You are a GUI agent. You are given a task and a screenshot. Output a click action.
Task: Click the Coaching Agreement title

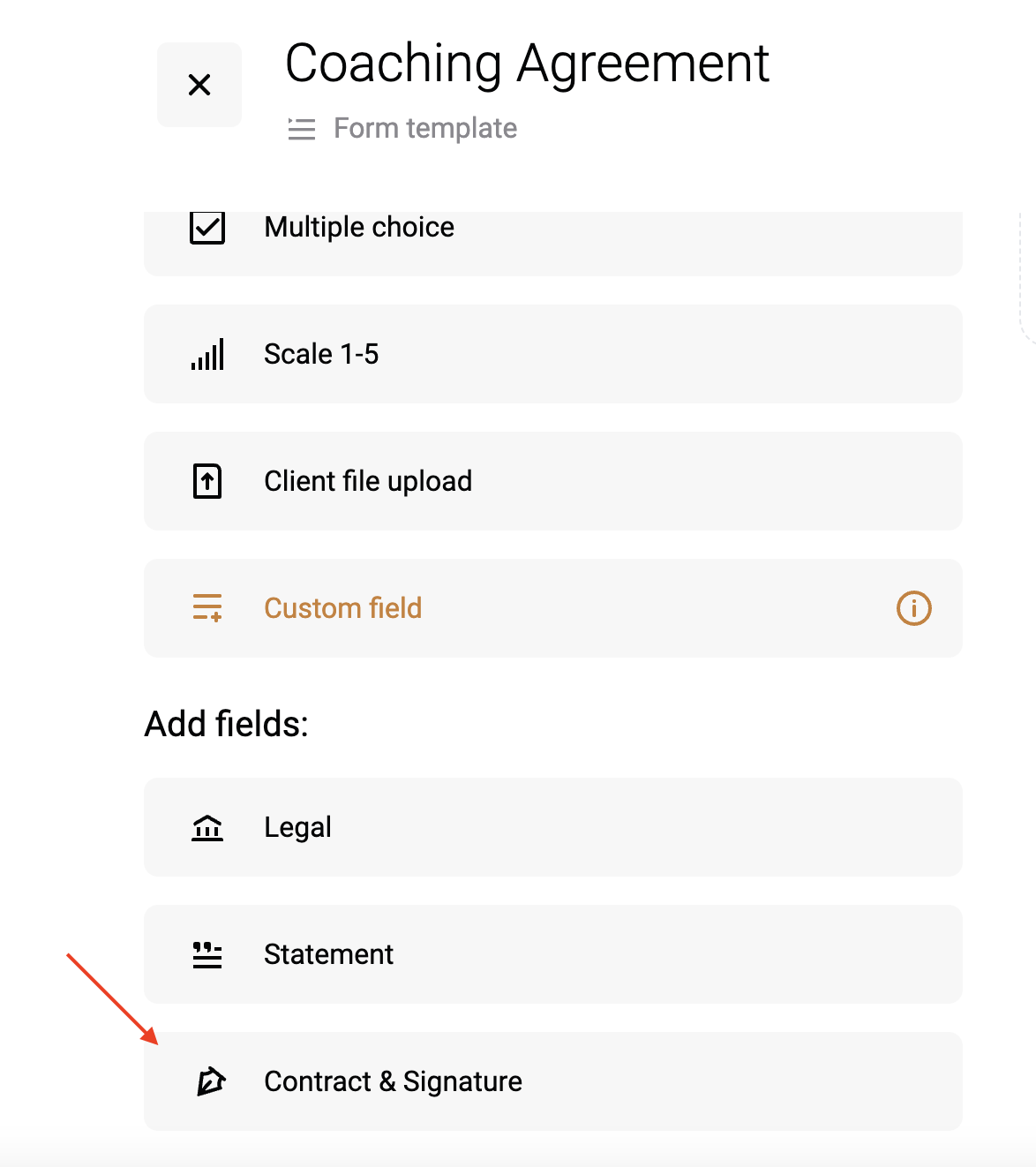pos(528,64)
